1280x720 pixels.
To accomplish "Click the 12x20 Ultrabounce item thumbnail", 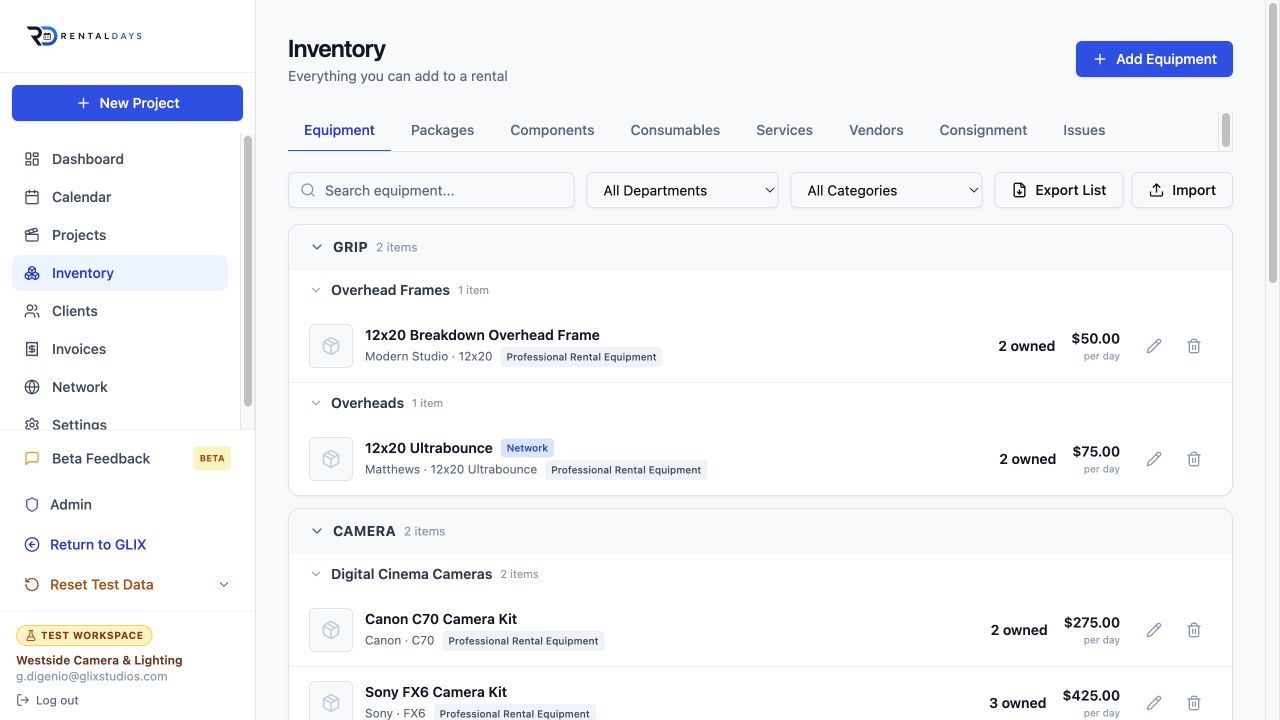I will [x=331, y=459].
